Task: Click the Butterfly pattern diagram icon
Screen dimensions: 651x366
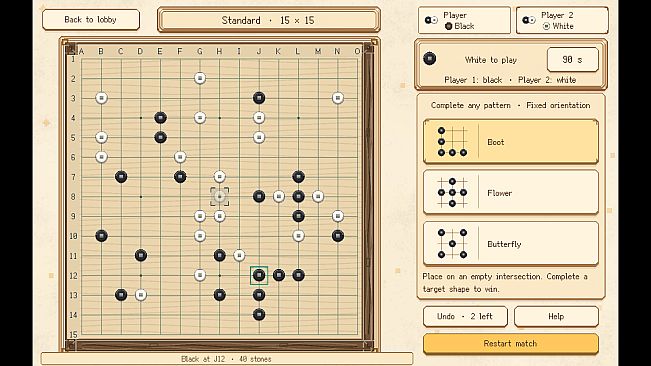Action: point(452,244)
